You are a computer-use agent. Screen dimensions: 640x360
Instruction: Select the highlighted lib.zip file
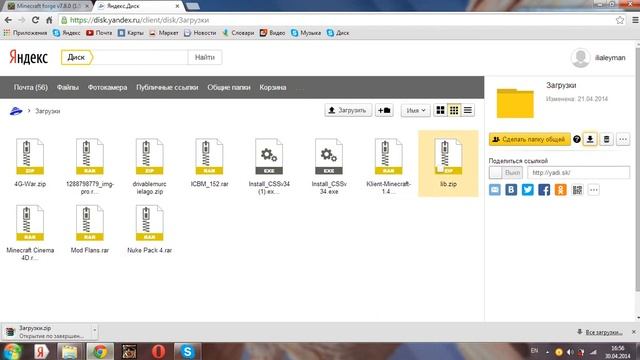coord(448,163)
